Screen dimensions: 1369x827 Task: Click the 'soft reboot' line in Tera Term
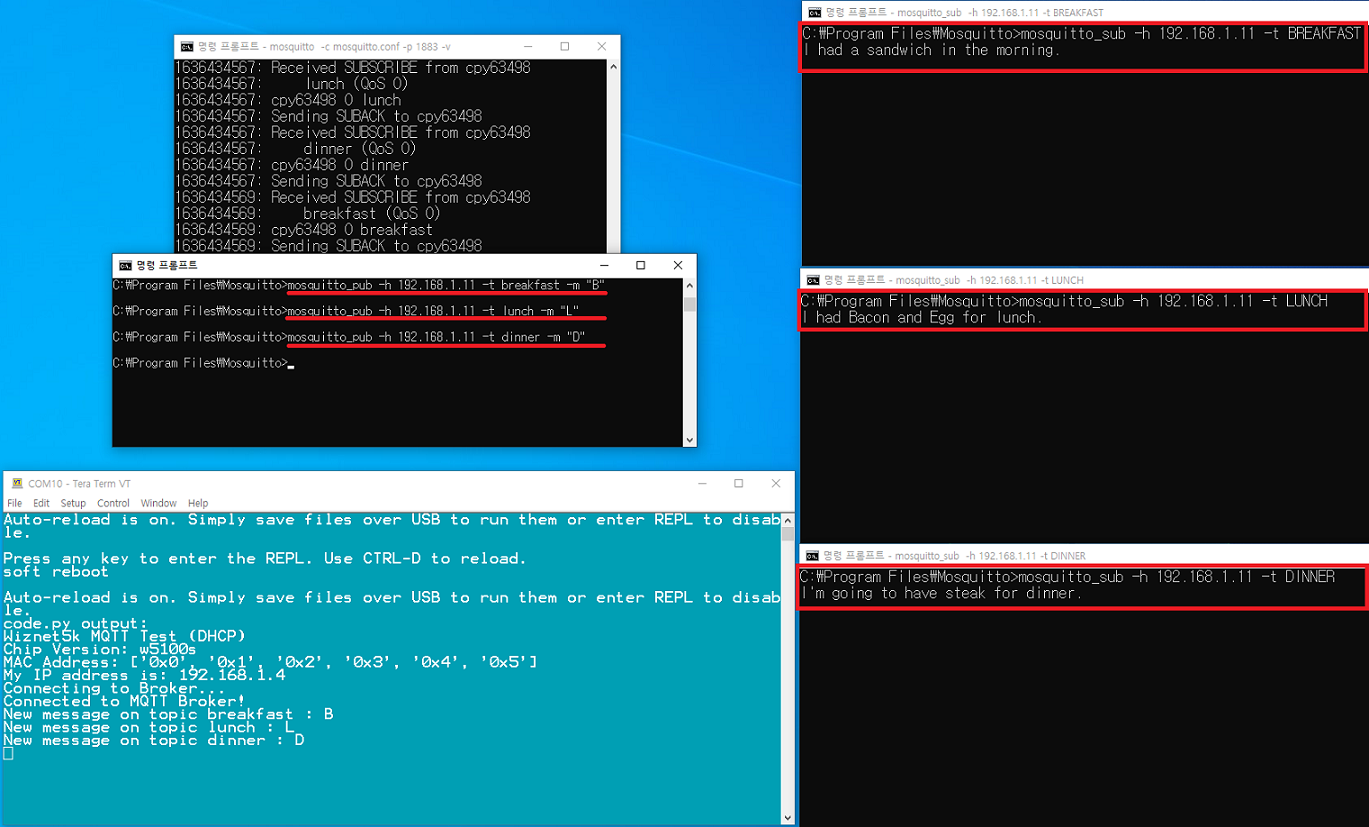point(56,571)
